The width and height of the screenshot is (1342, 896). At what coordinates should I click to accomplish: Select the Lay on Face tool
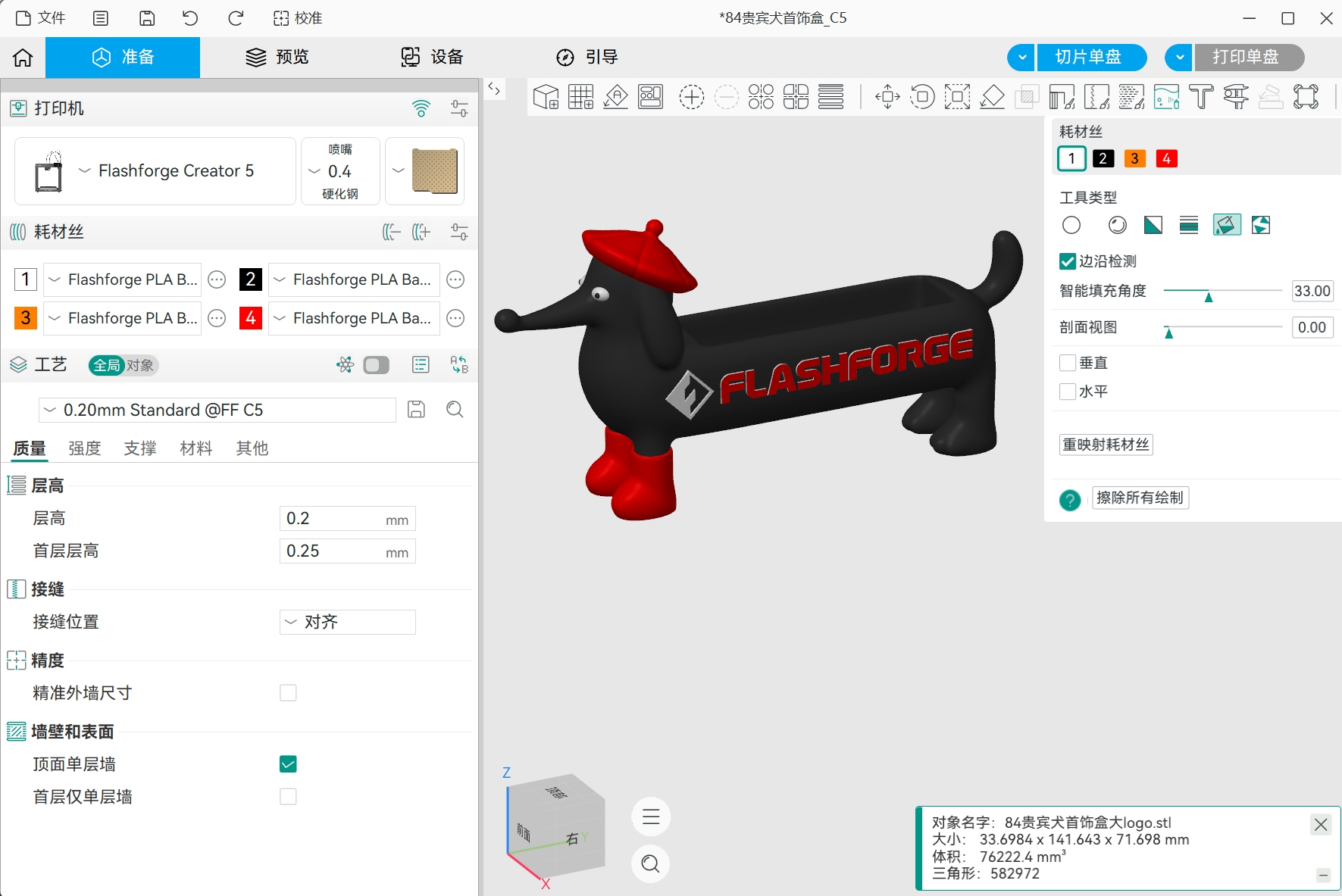[992, 97]
